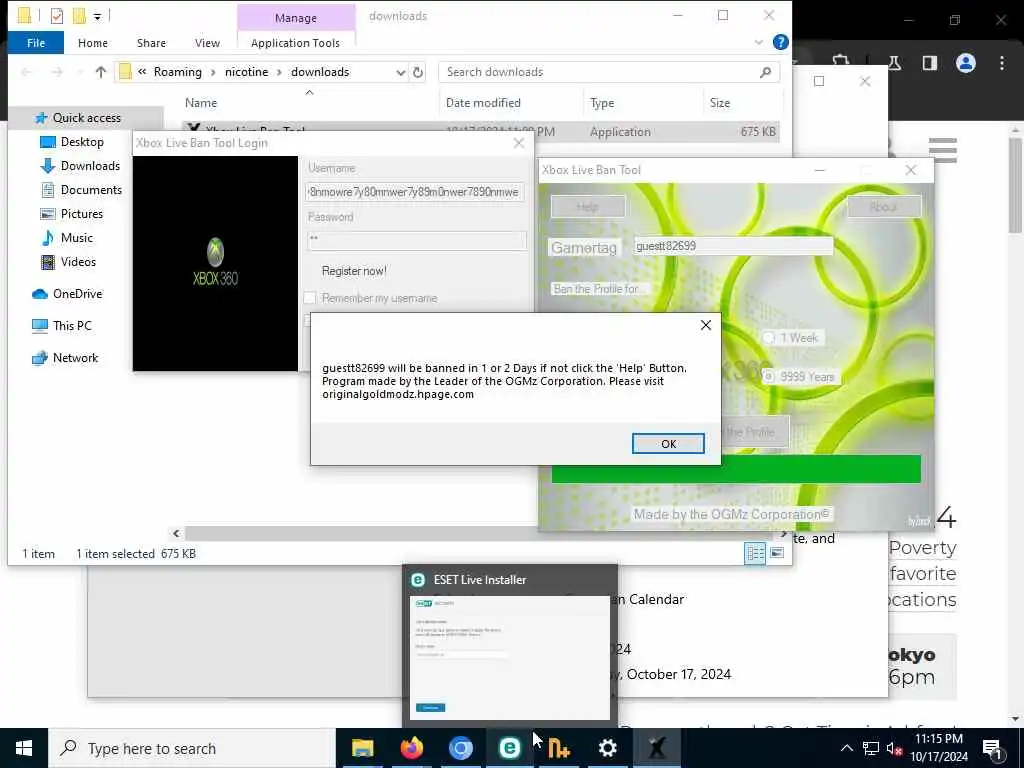
Task: Open Firefox from taskbar
Action: (x=411, y=748)
